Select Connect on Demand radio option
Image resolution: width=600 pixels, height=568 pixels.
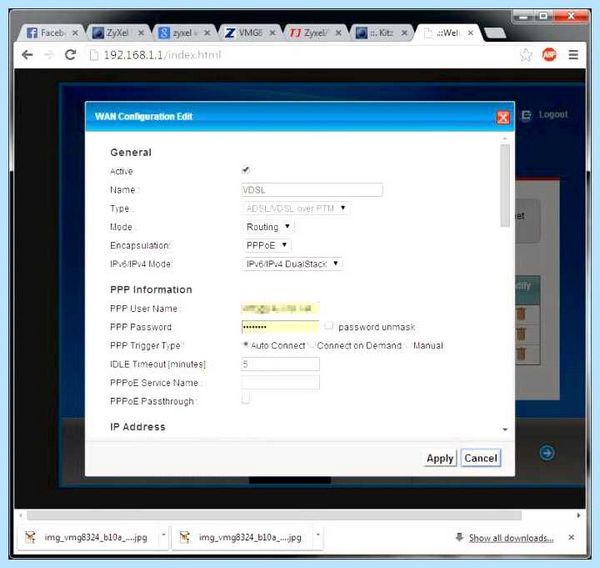coord(312,344)
